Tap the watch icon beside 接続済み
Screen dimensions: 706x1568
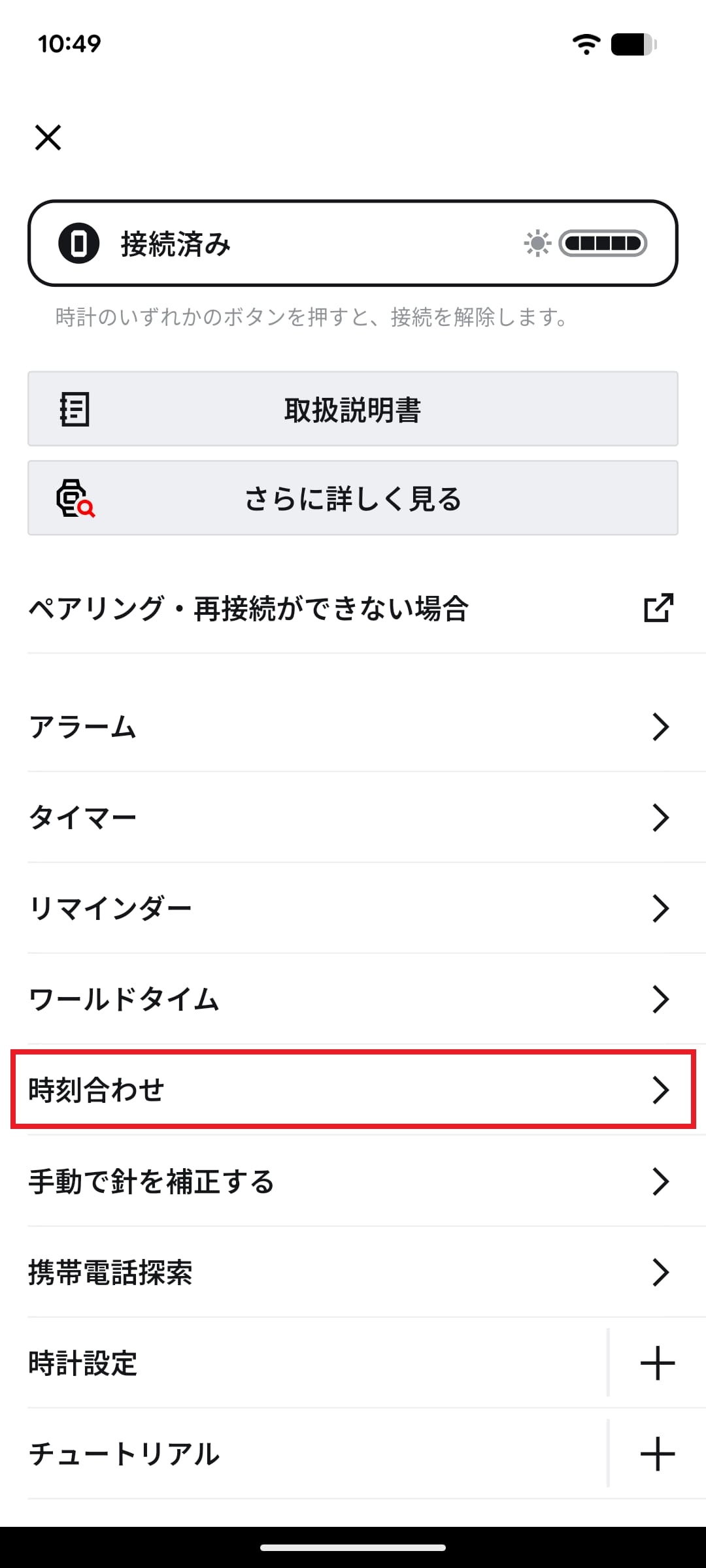[79, 244]
